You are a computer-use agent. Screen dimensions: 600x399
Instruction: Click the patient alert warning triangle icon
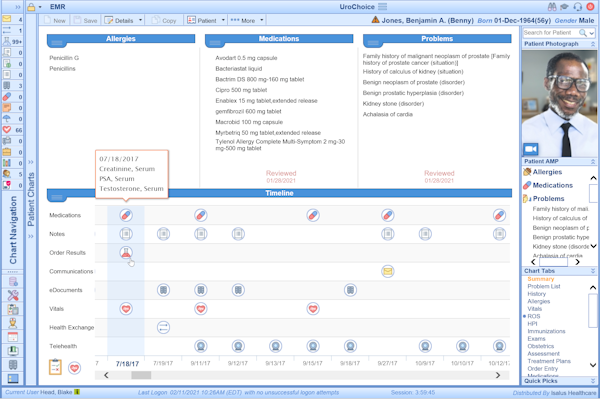(x=375, y=20)
